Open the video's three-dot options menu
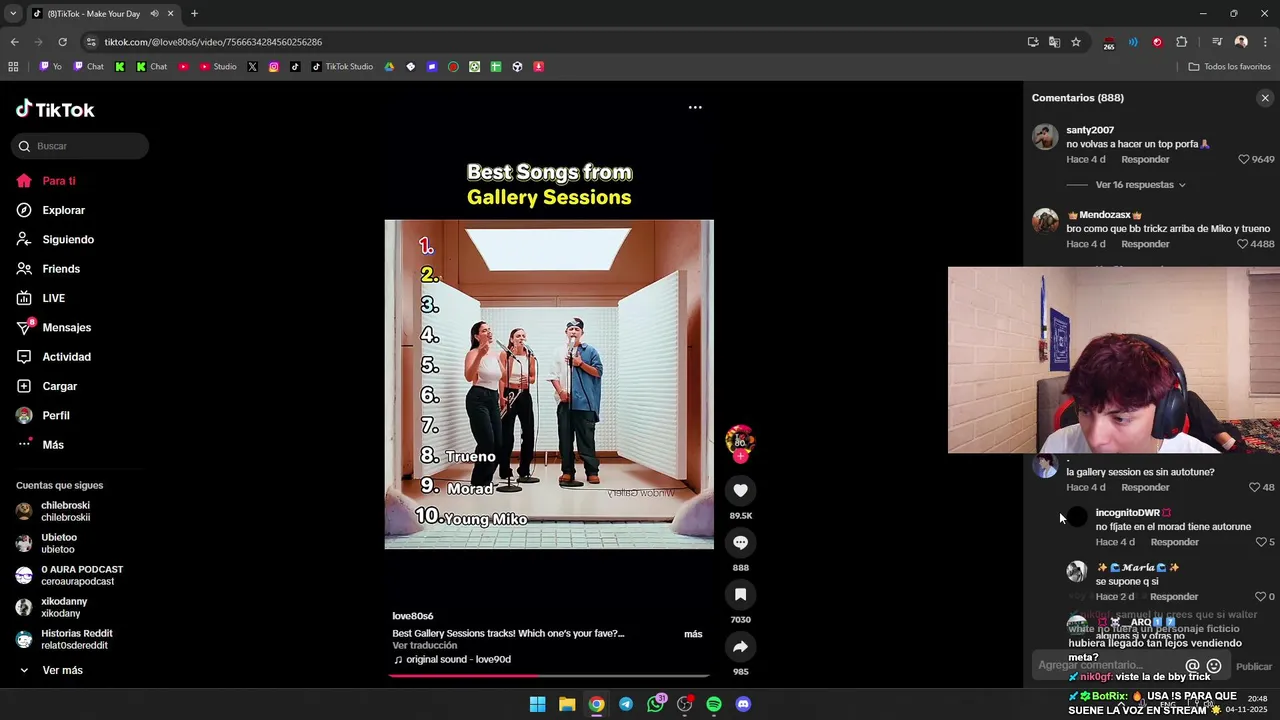This screenshot has height=720, width=1280. tap(695, 107)
